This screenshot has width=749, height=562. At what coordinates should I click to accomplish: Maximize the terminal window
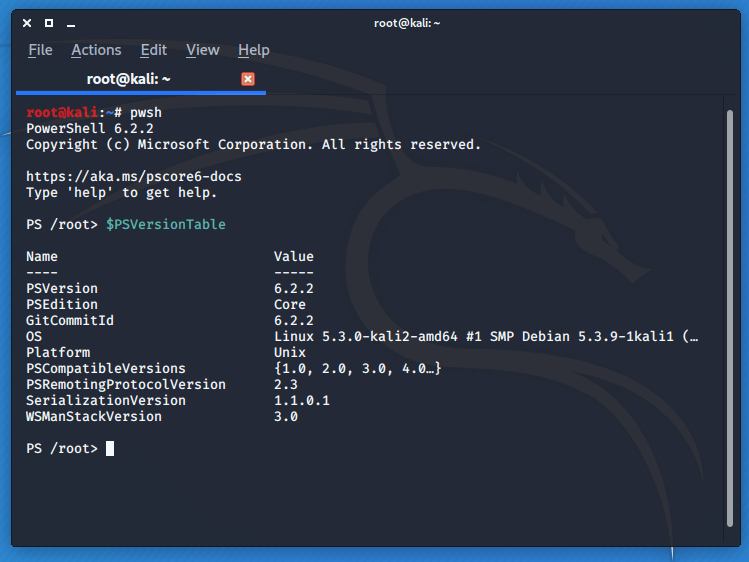pyautogui.click(x=48, y=22)
